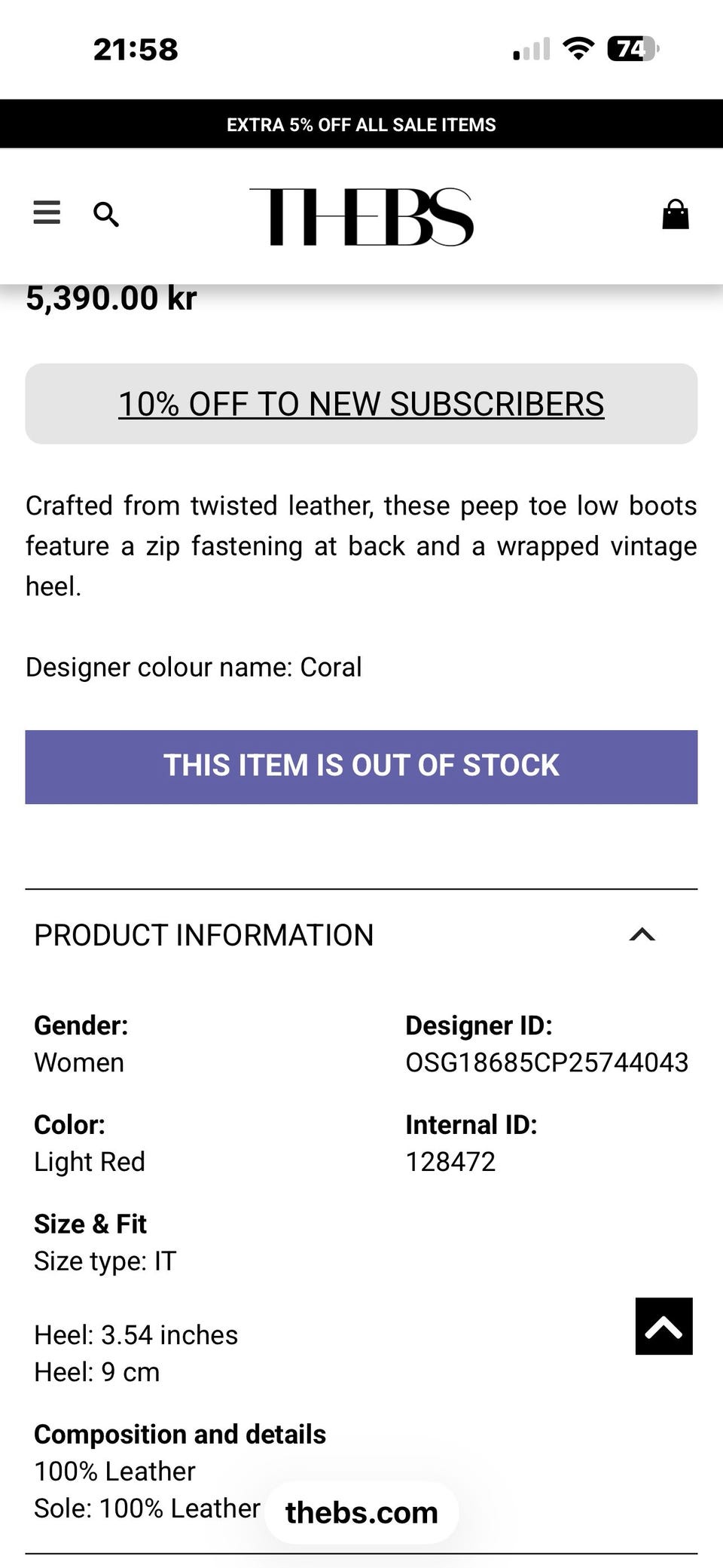Viewport: 723px width, 1568px height.
Task: Tap the 5,390.00 kr price
Action: click(111, 298)
